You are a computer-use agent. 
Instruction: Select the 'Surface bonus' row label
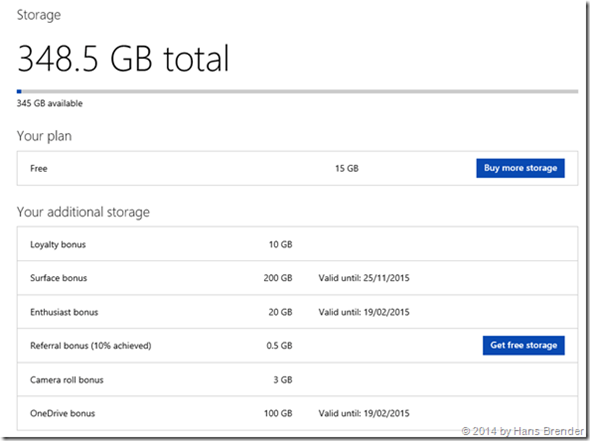click(x=59, y=278)
